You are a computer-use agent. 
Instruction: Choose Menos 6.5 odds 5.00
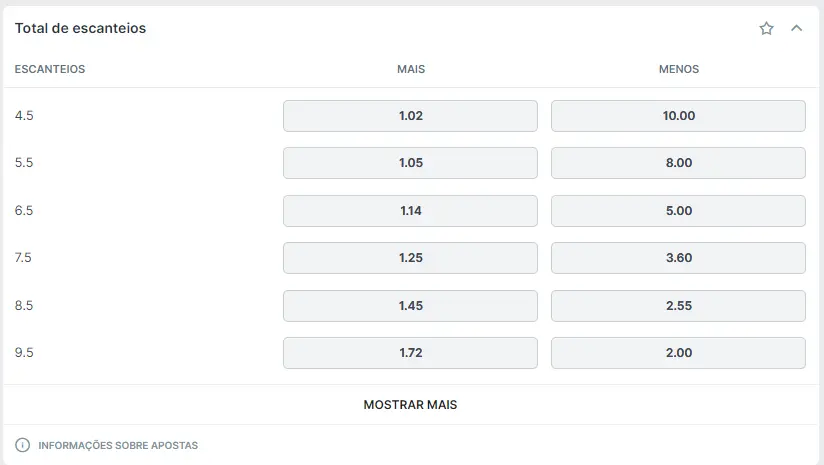click(678, 211)
